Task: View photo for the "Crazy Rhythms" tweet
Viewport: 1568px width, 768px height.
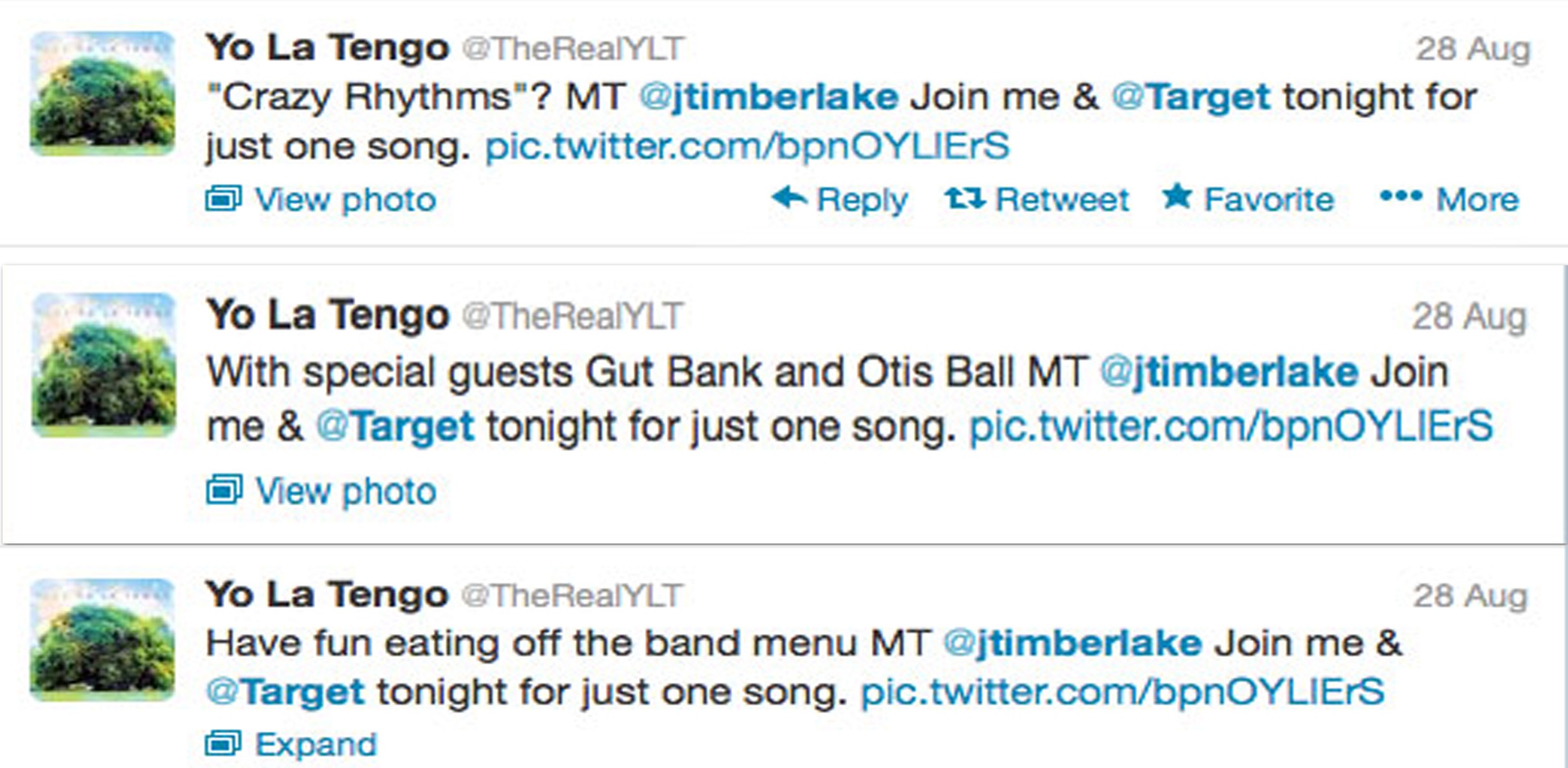Action: click(345, 200)
